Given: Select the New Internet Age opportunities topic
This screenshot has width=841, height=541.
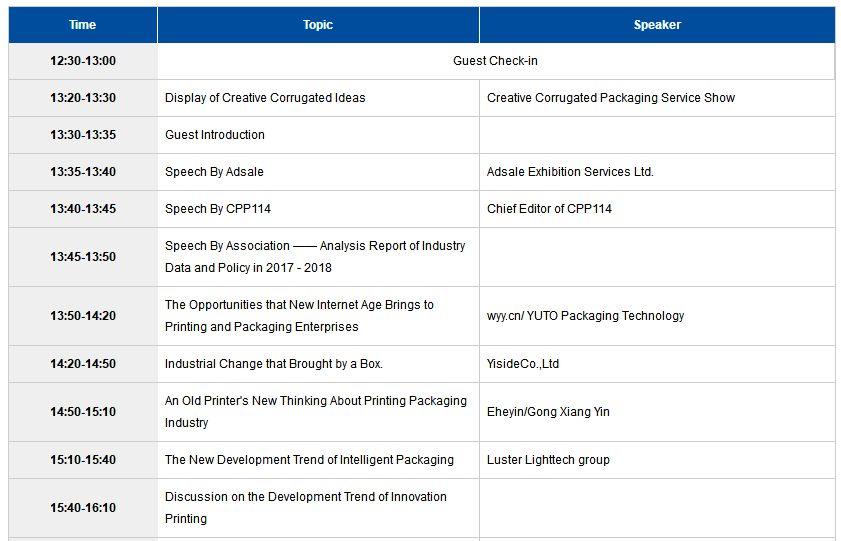Looking at the screenshot, I should tap(299, 316).
